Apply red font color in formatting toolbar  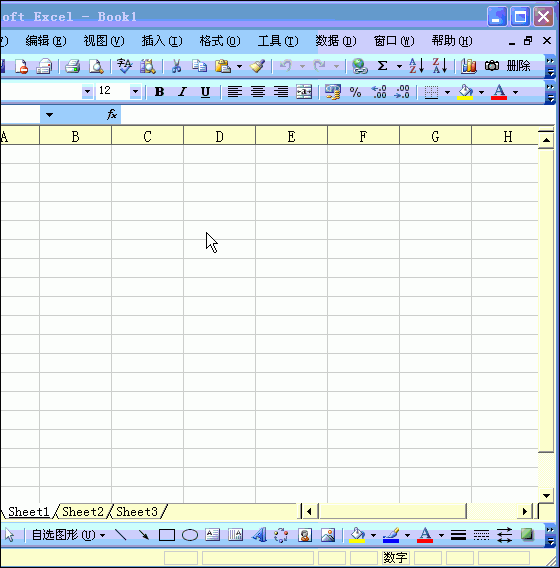click(x=499, y=92)
